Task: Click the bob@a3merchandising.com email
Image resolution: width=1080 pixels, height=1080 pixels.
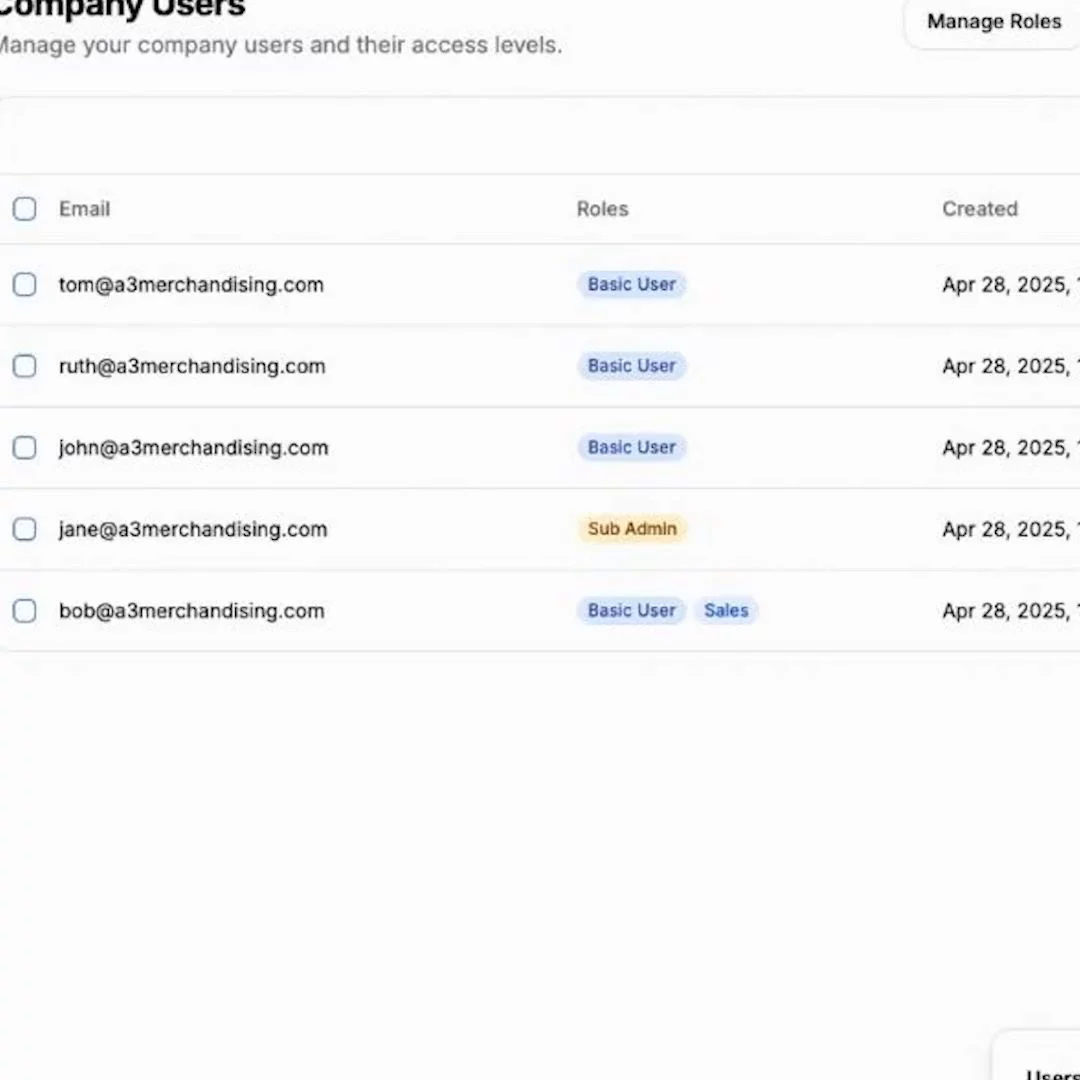Action: pos(192,611)
